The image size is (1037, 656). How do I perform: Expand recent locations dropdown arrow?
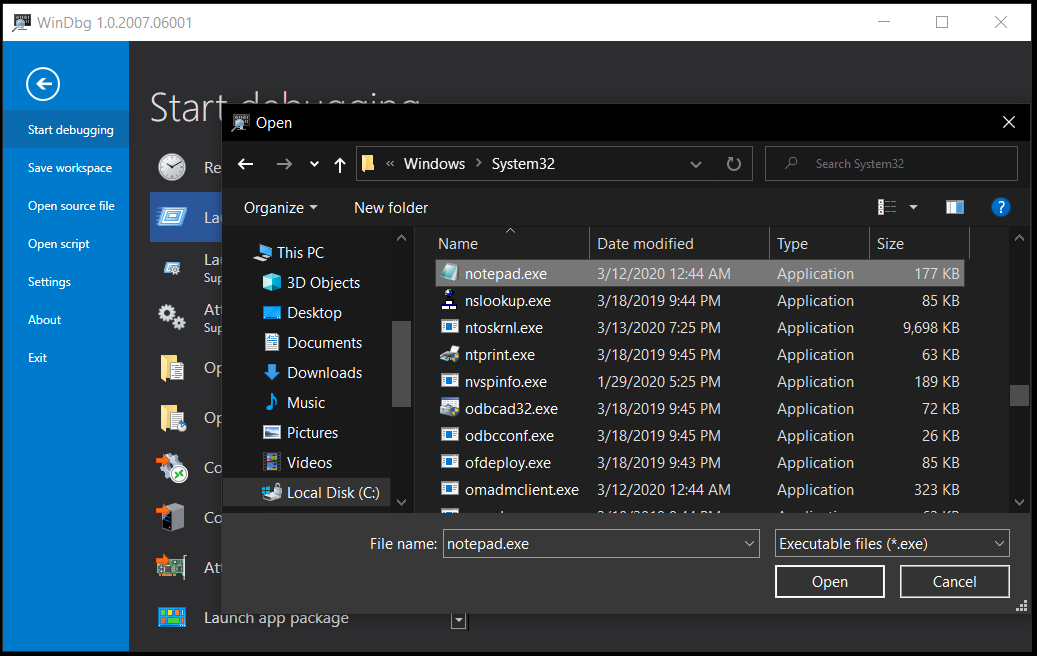[314, 164]
